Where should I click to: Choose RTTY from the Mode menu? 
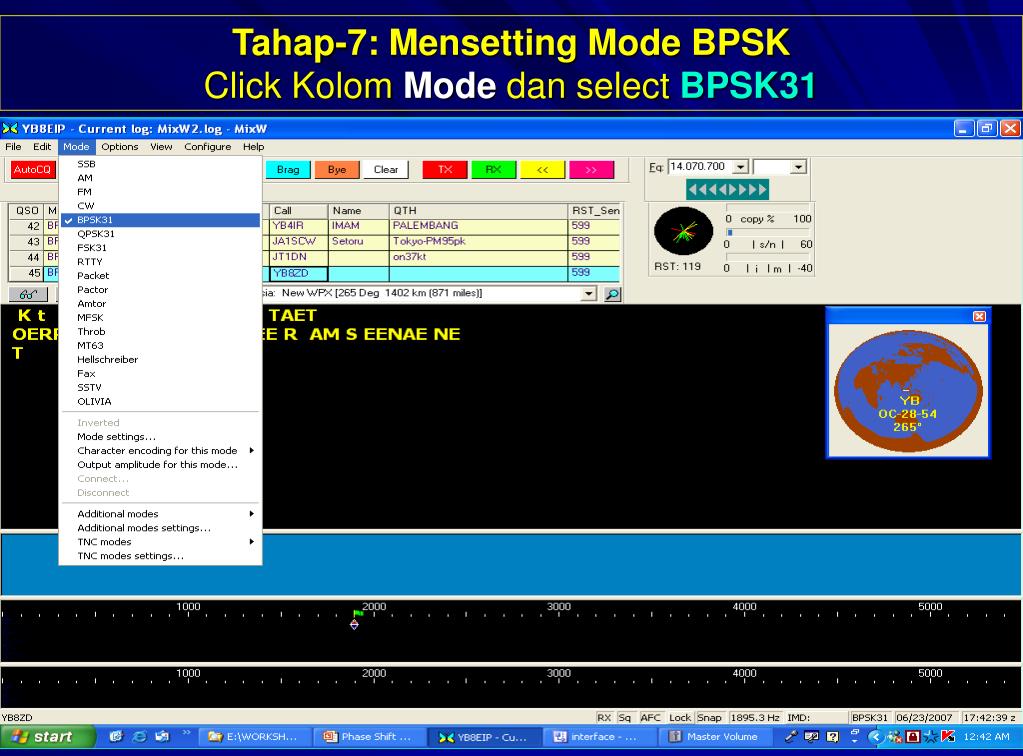[160, 262]
